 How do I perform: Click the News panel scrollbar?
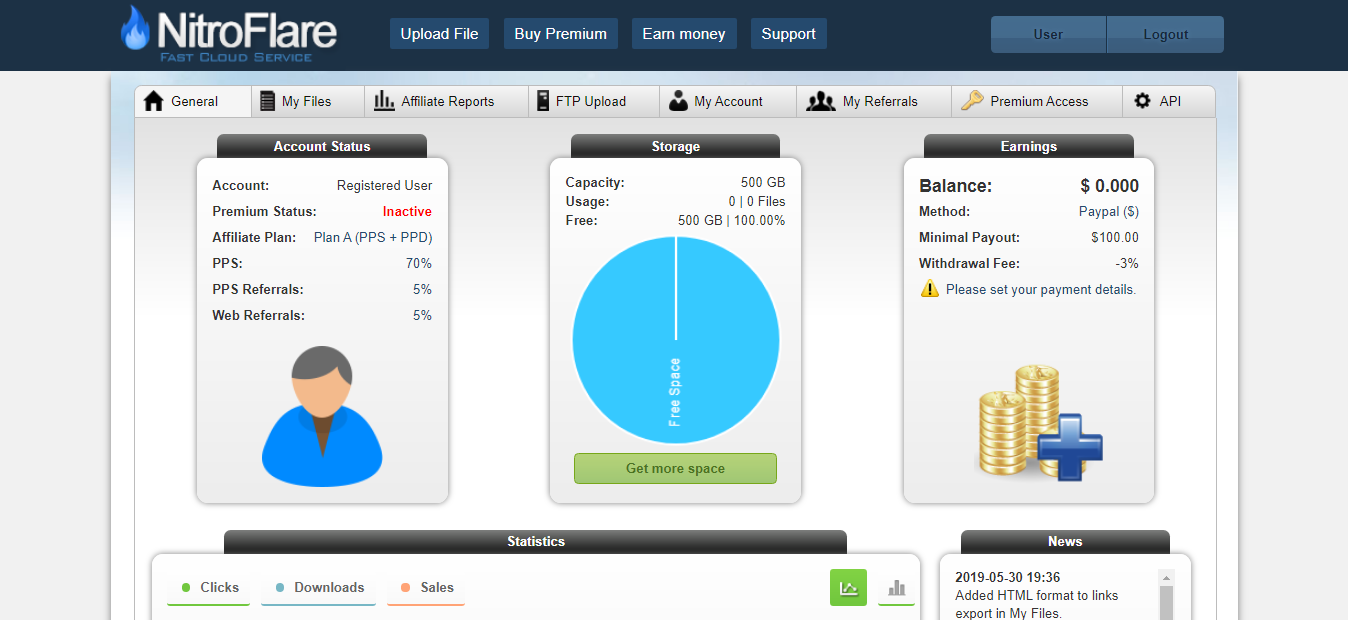(x=1166, y=594)
